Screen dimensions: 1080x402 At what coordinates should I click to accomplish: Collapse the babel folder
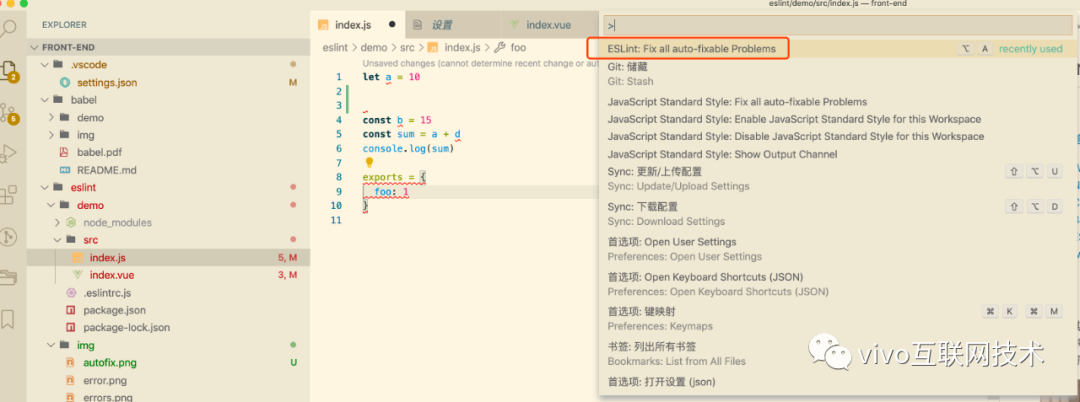45,100
